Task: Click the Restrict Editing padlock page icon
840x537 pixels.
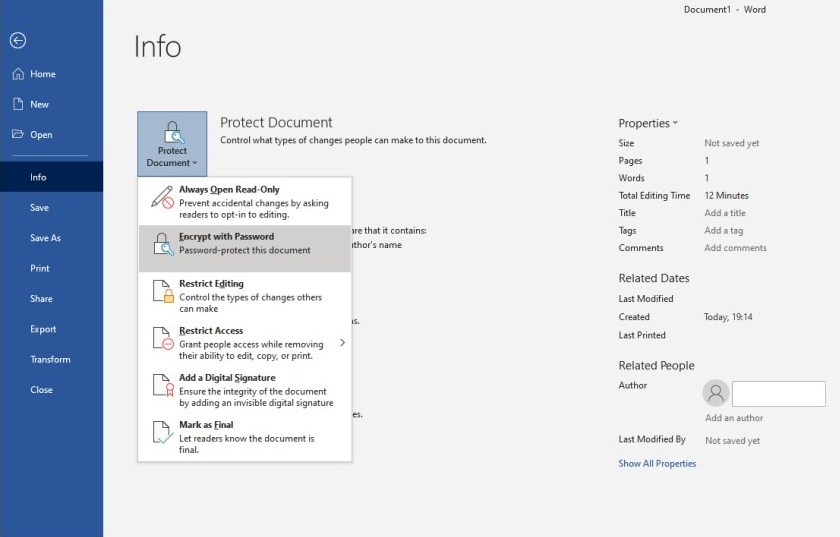Action: click(x=163, y=291)
